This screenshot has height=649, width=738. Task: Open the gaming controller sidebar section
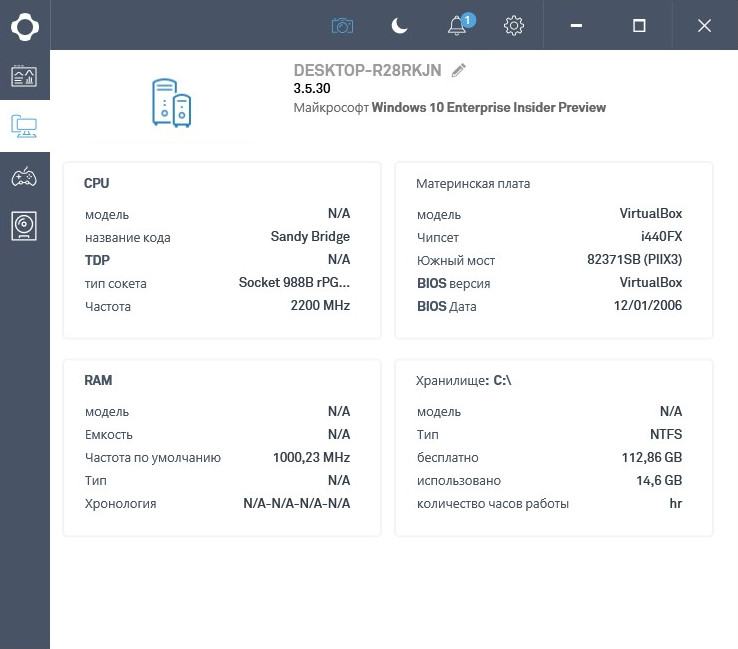(24, 177)
